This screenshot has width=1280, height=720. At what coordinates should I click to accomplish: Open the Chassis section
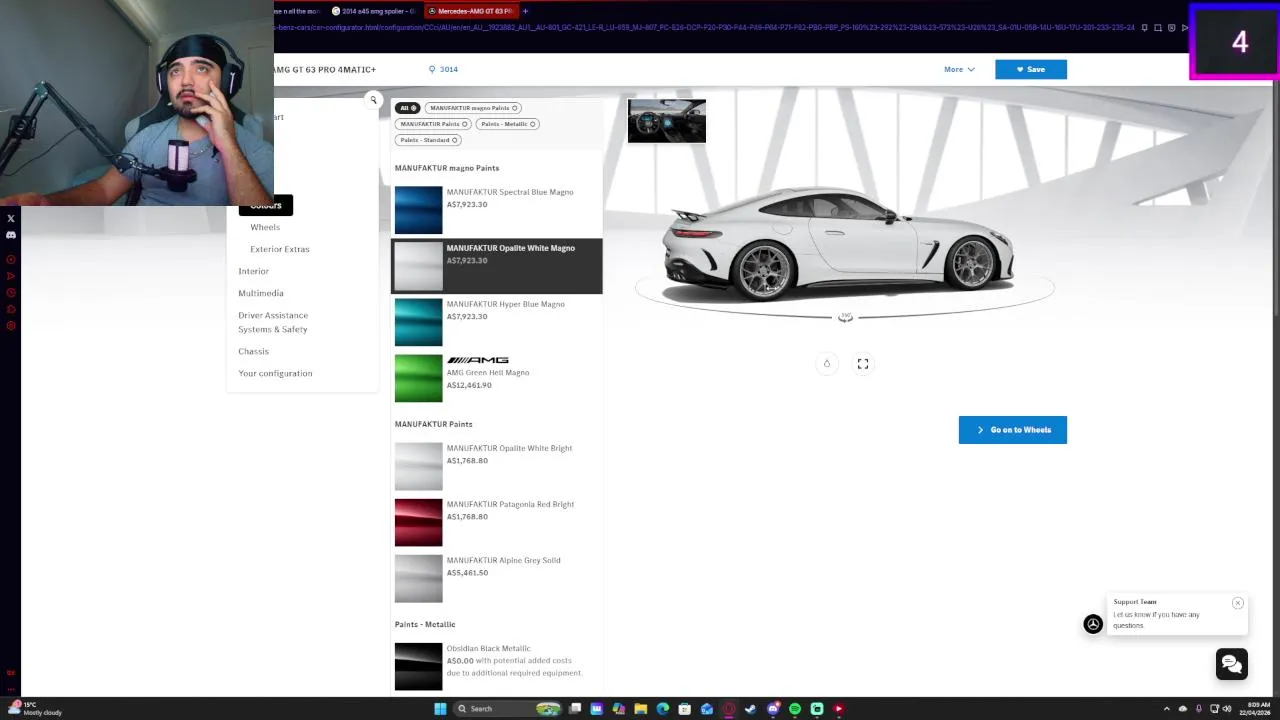(253, 351)
